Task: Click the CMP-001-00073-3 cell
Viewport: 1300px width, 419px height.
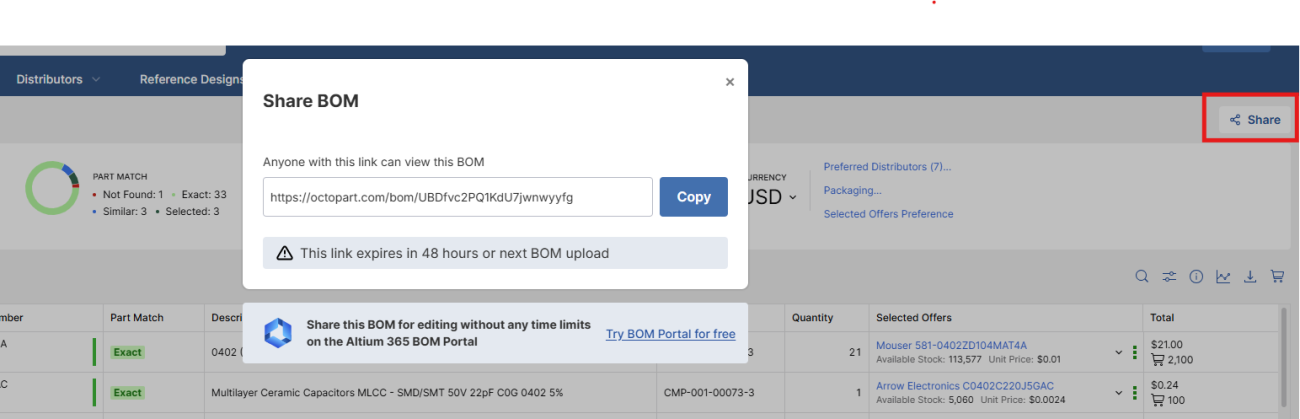Action: click(x=721, y=393)
